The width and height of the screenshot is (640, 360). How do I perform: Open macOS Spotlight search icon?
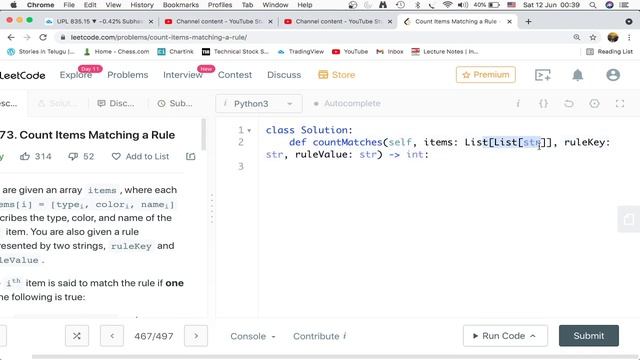point(593,5)
